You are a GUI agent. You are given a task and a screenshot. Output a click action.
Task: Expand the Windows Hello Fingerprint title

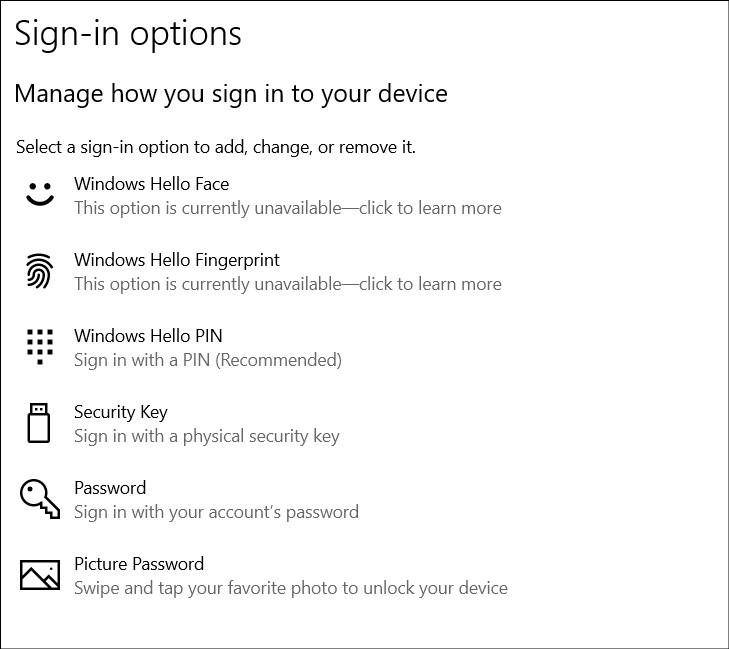coord(177,260)
